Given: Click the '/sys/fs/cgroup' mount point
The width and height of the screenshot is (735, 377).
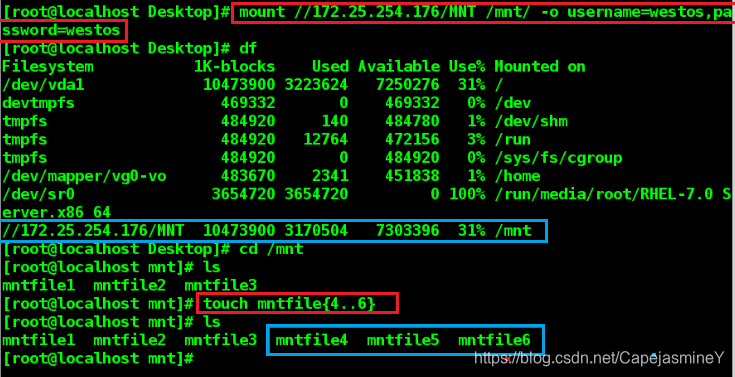Looking at the screenshot, I should (x=558, y=158).
